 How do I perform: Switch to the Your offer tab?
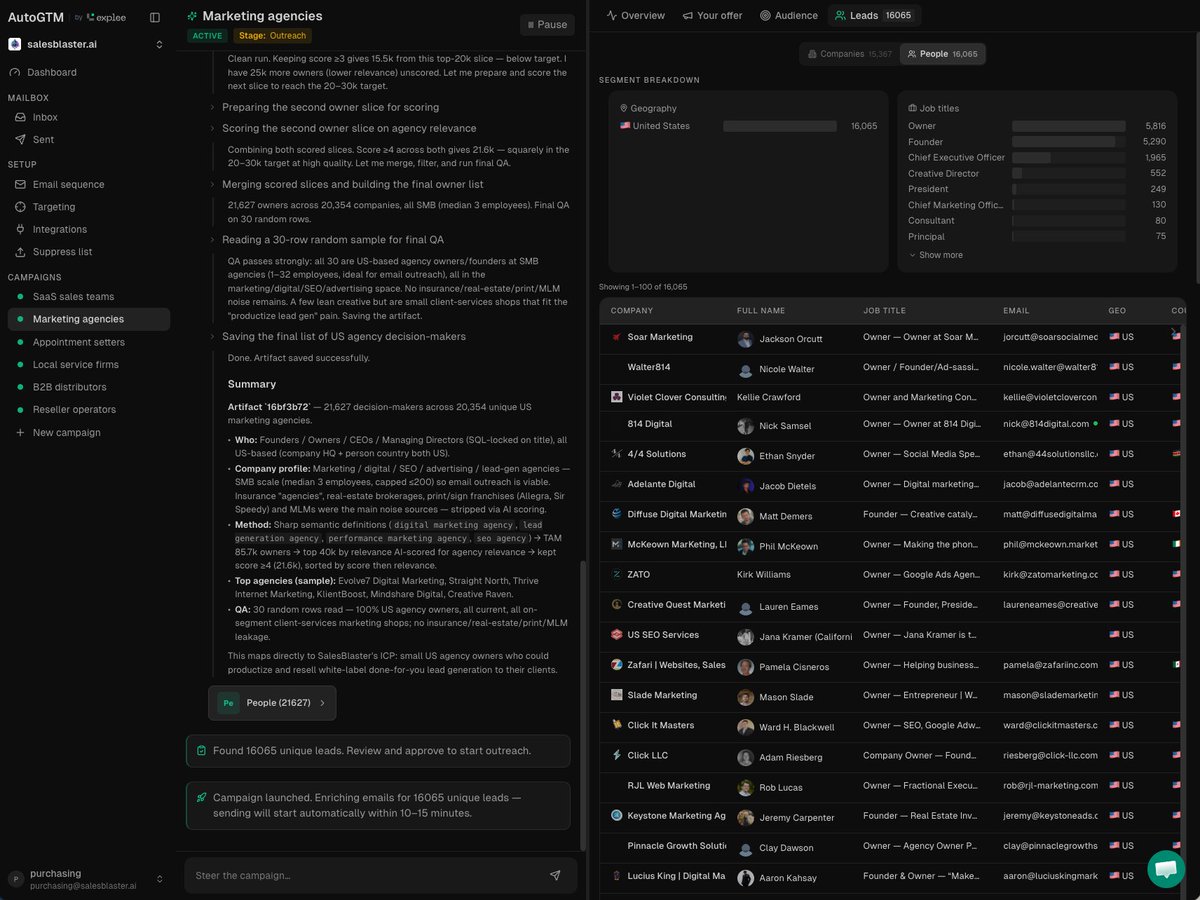click(712, 16)
